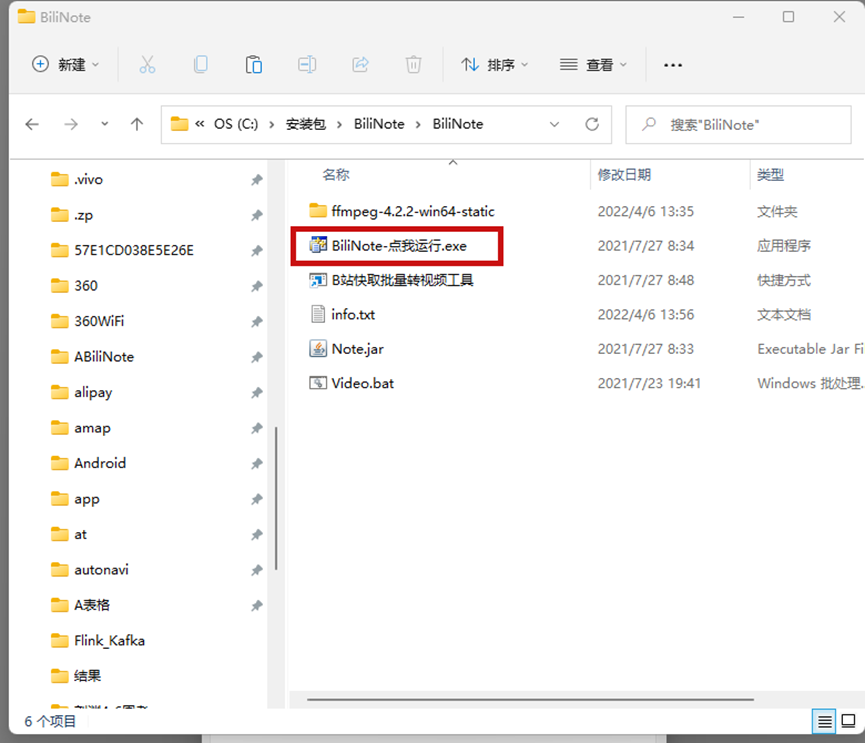Click Executable Jar type of Note.jar
The width and height of the screenshot is (865, 743).
point(810,349)
